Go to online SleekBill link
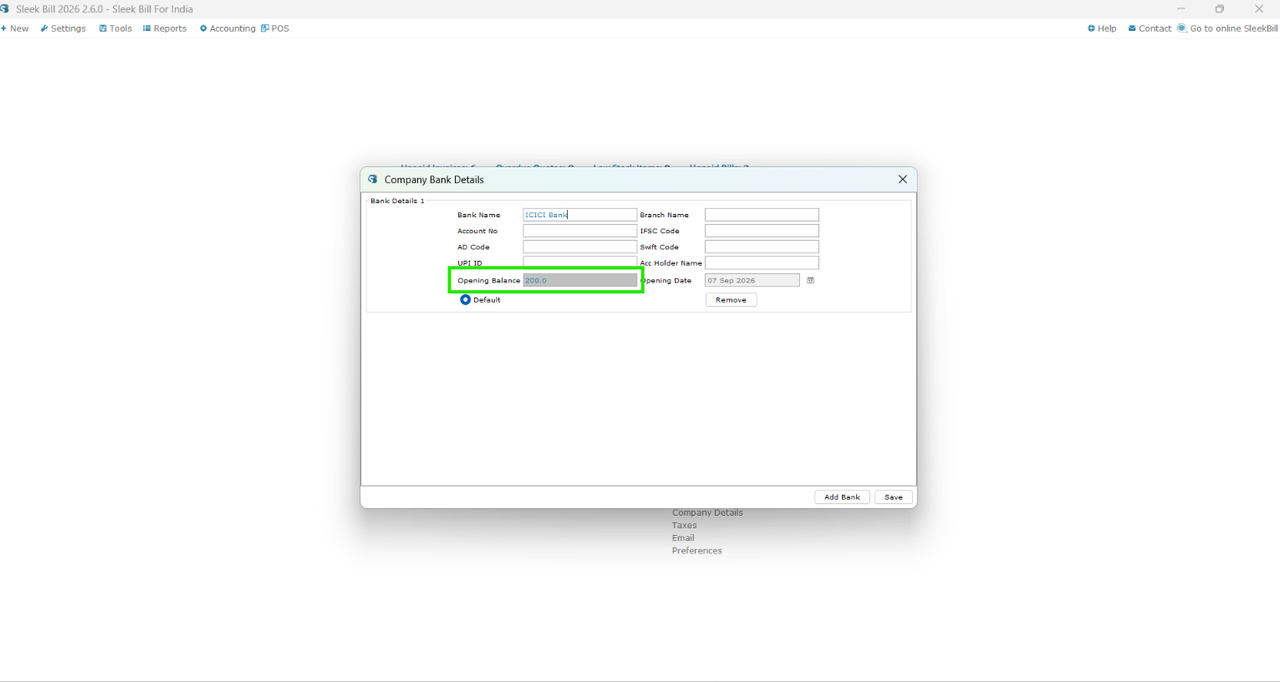Image resolution: width=1280 pixels, height=682 pixels. coord(1228,28)
